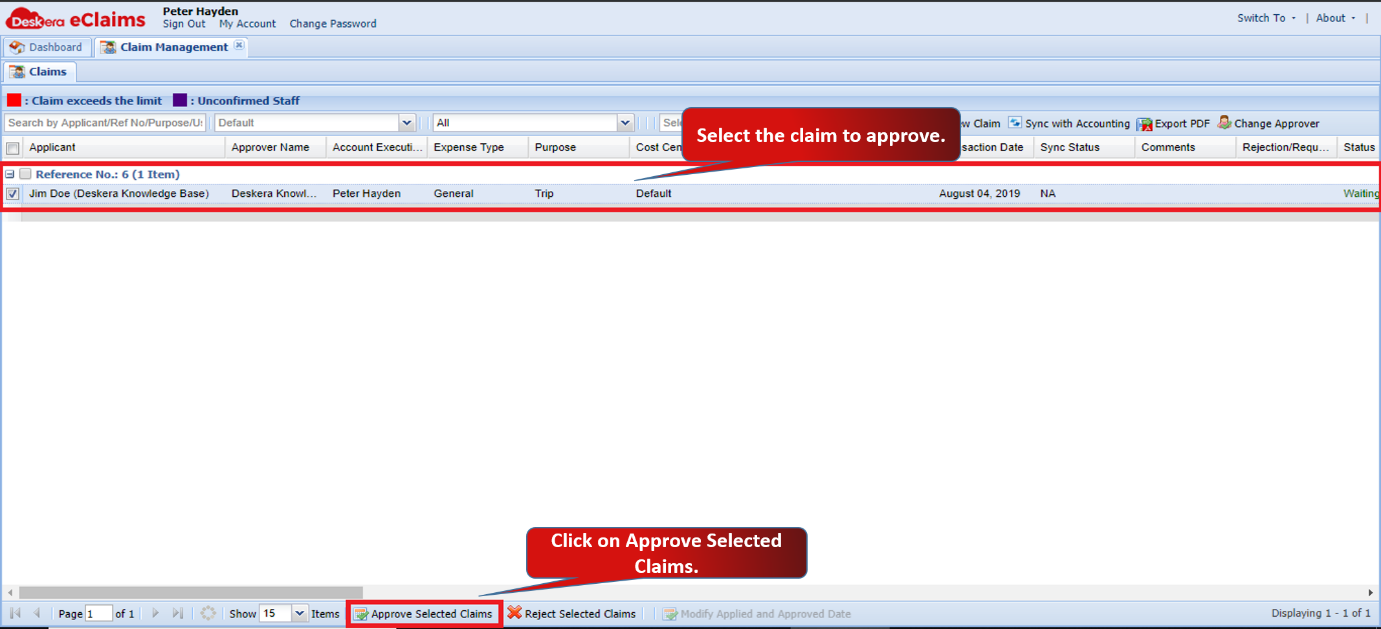Click the search by applicant input field

coord(105,123)
